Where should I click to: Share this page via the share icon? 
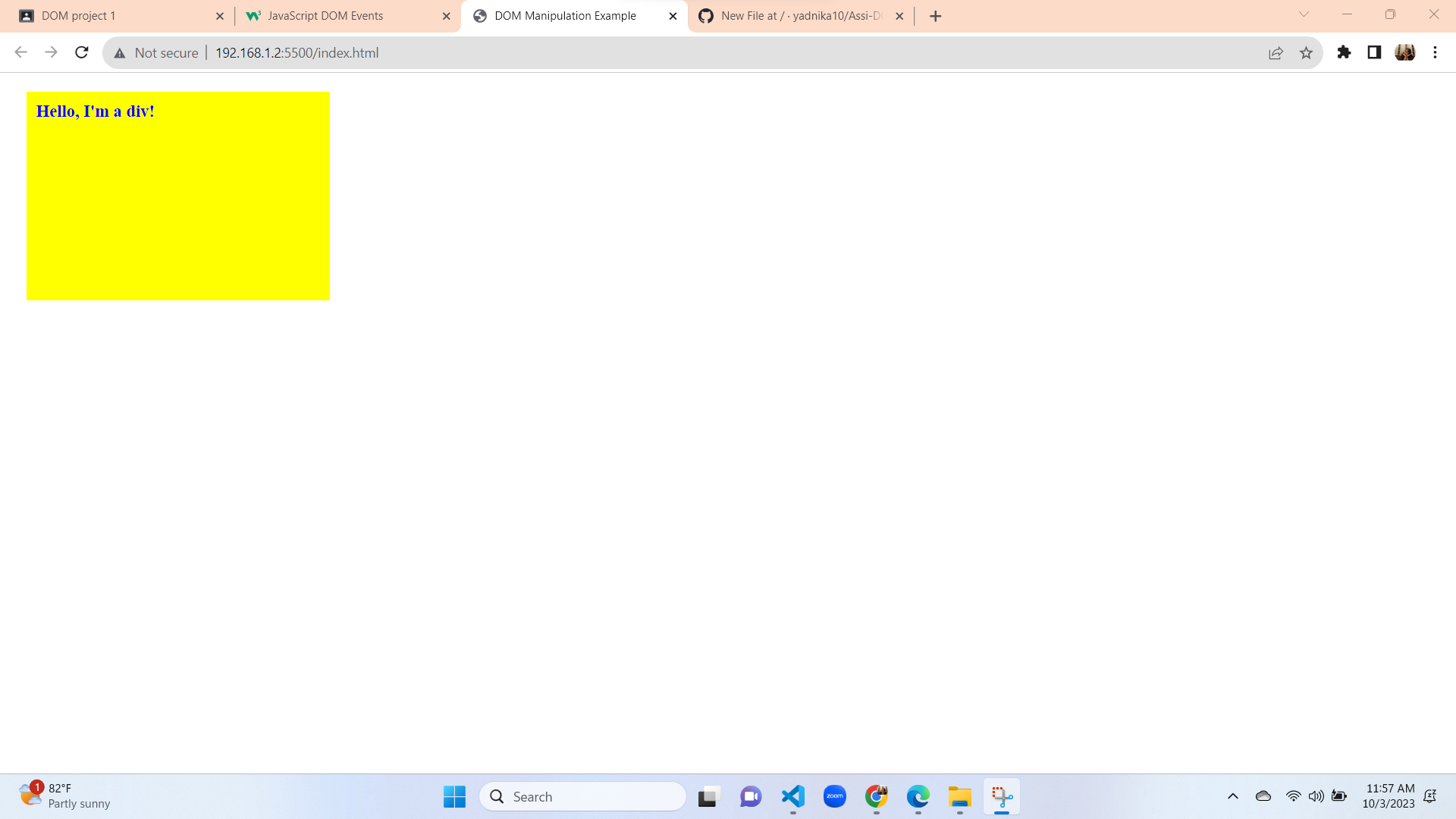pyautogui.click(x=1276, y=52)
